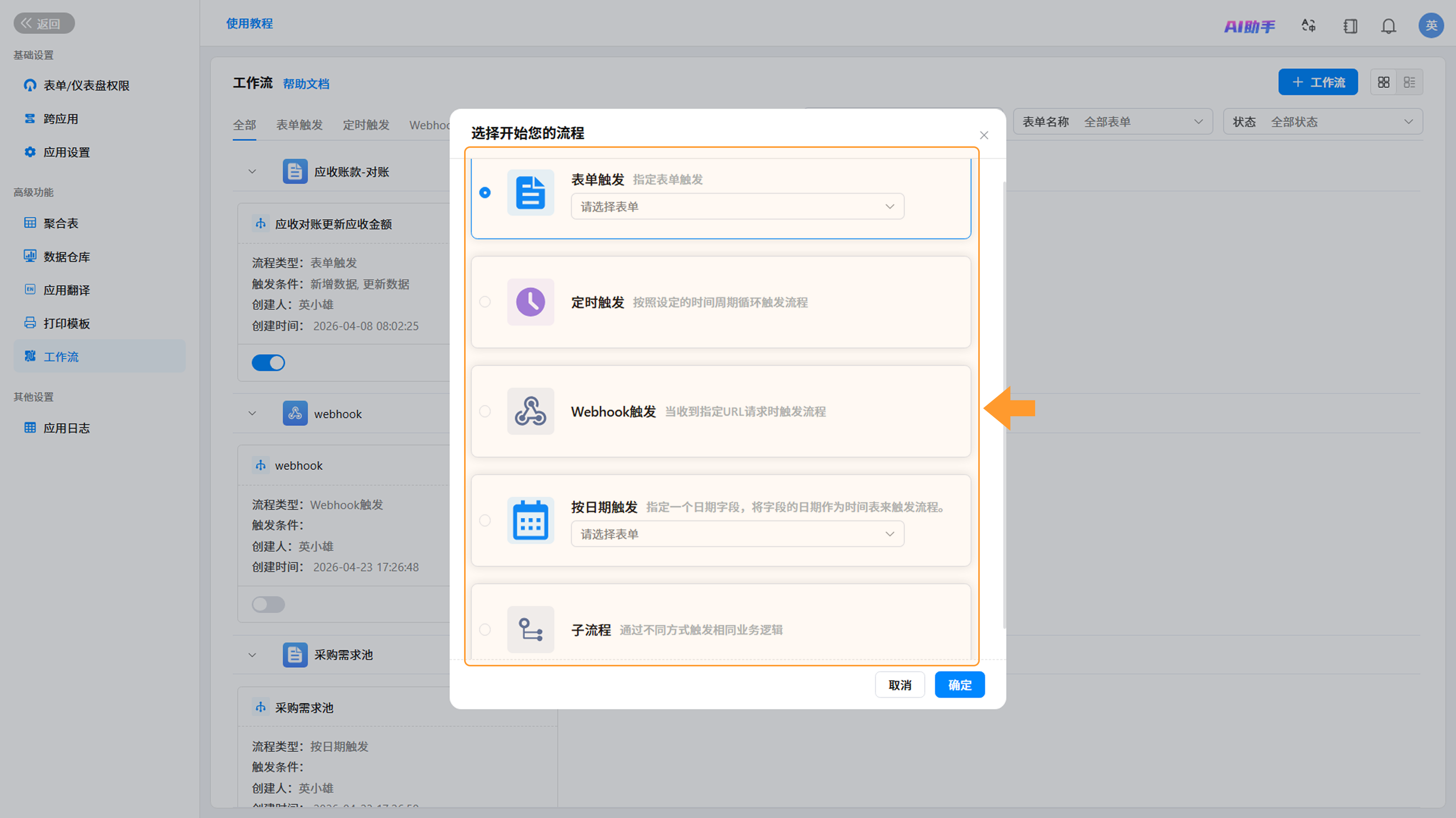The width and height of the screenshot is (1456, 818).
Task: Click the webhook workflow card title
Action: pyautogui.click(x=298, y=465)
